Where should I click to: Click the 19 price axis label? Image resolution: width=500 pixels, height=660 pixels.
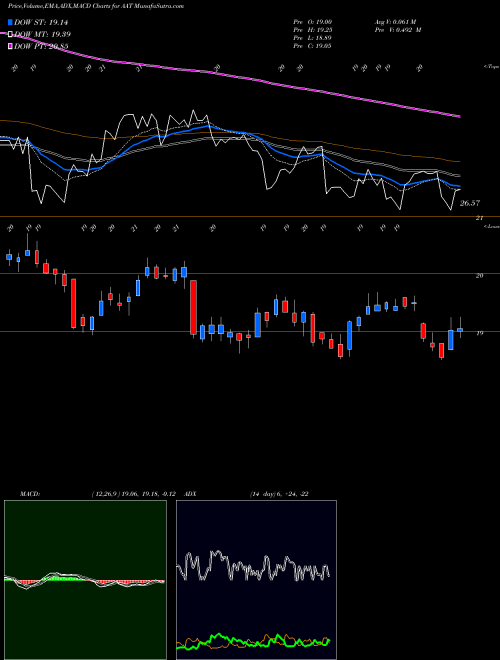click(479, 333)
